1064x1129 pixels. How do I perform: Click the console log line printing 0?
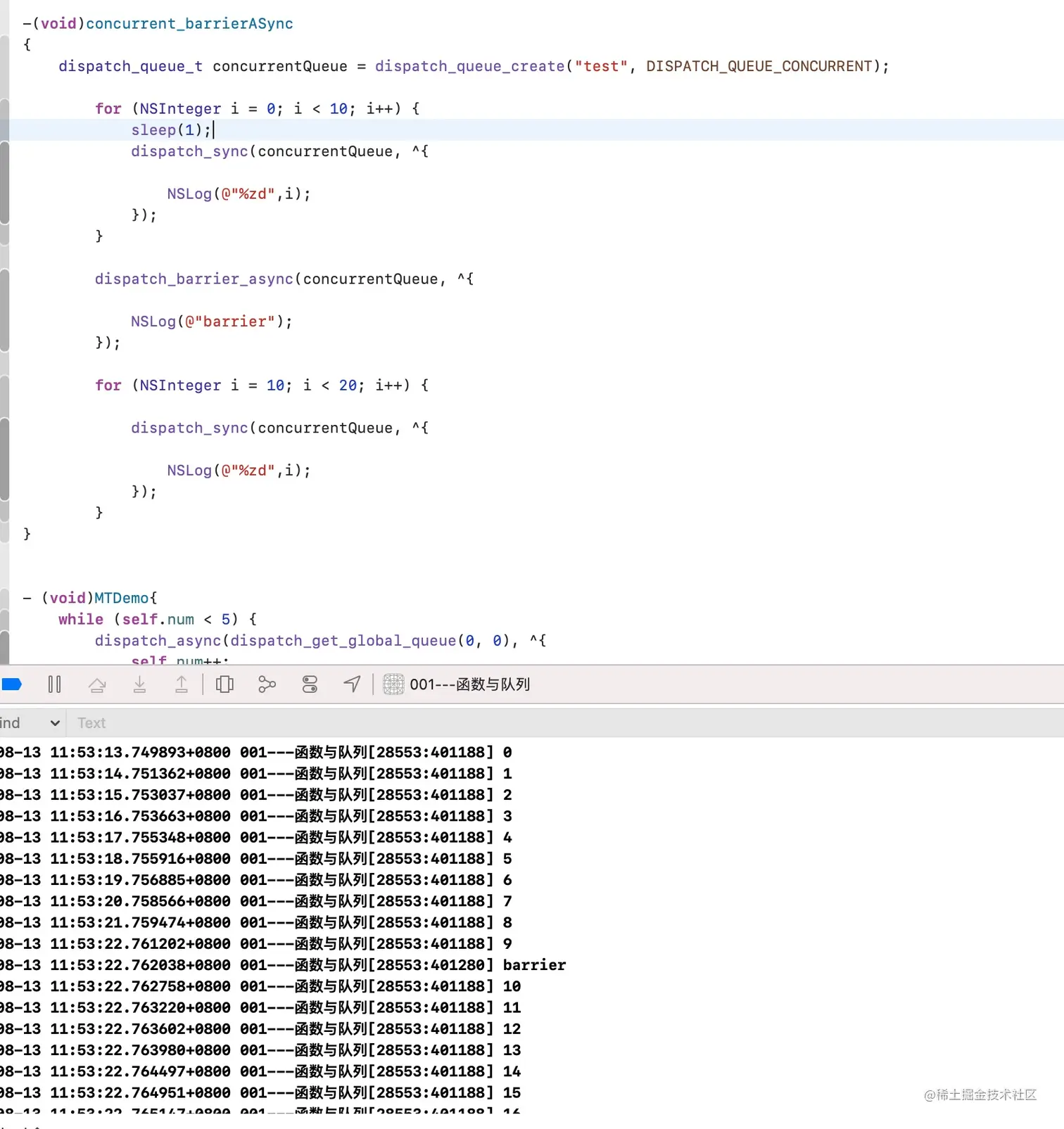coord(256,753)
